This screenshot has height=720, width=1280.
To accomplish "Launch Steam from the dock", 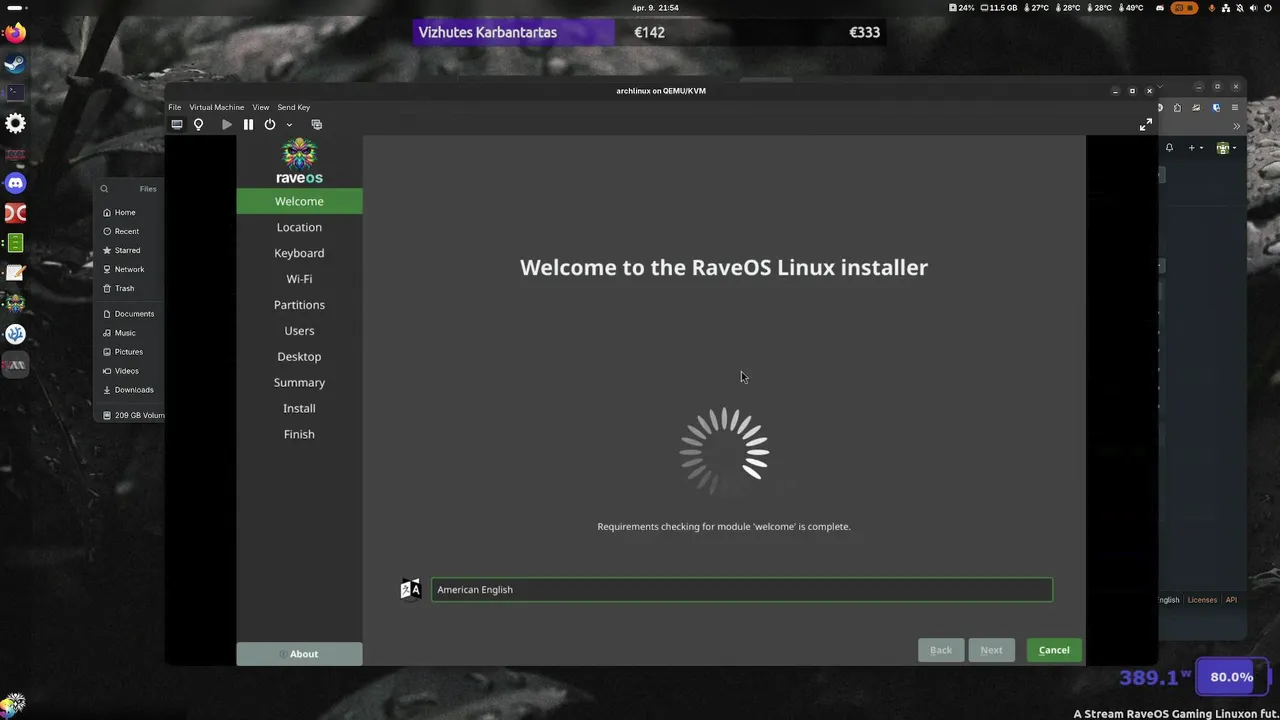I will 15,64.
